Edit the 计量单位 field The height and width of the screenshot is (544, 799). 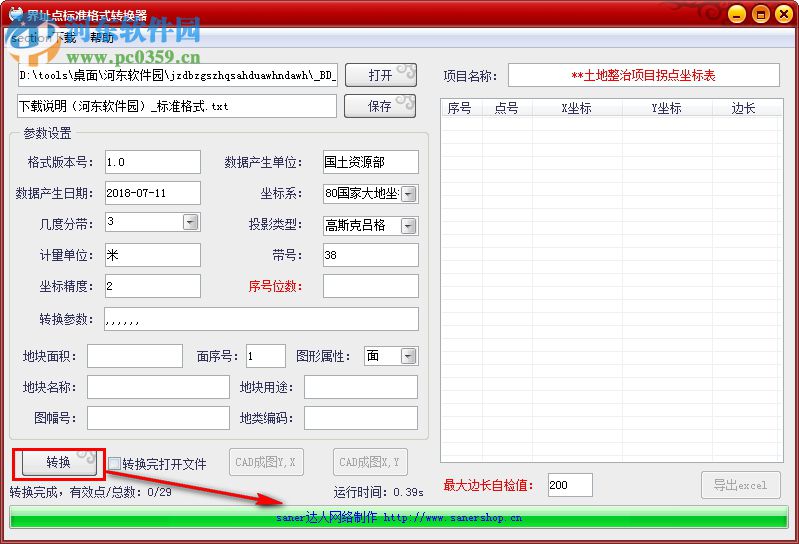point(153,255)
